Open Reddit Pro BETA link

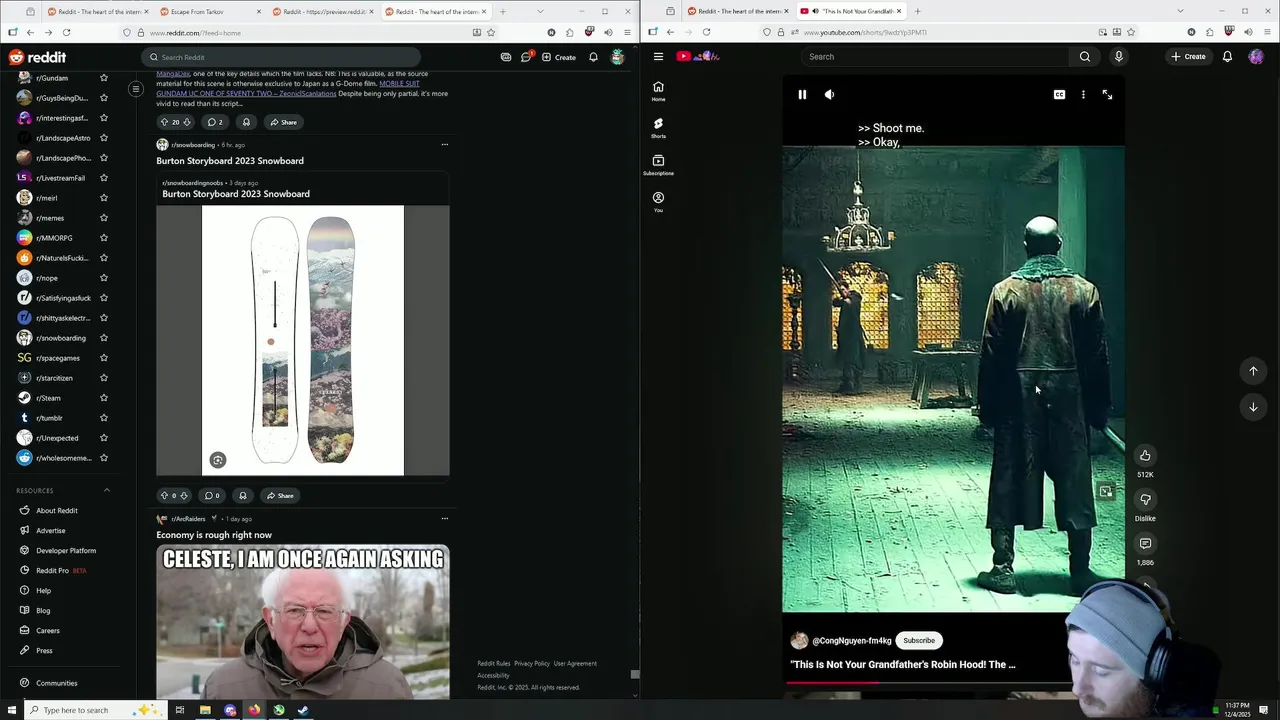coord(60,570)
